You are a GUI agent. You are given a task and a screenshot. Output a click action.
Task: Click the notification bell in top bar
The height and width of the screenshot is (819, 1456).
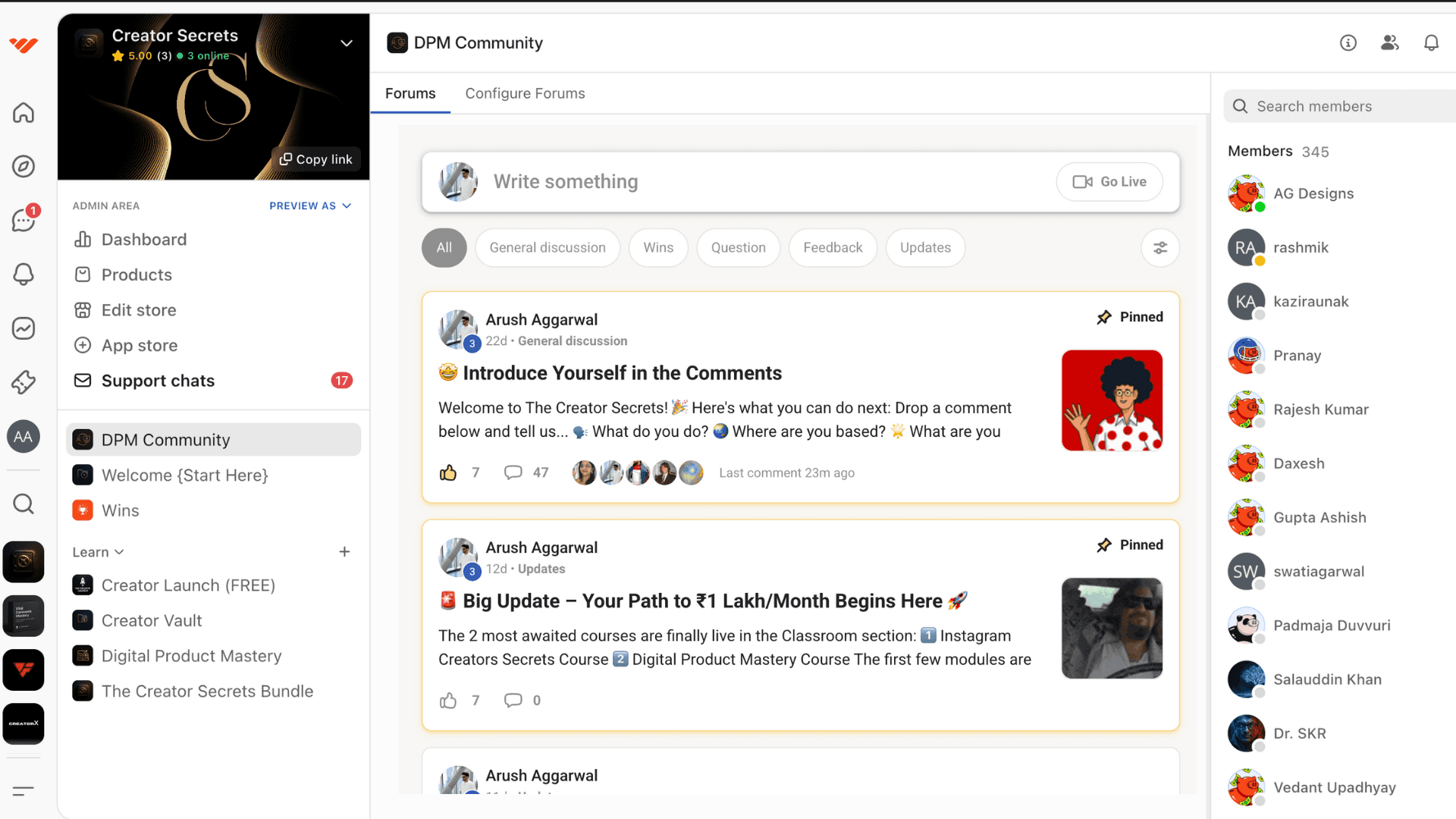tap(1430, 43)
